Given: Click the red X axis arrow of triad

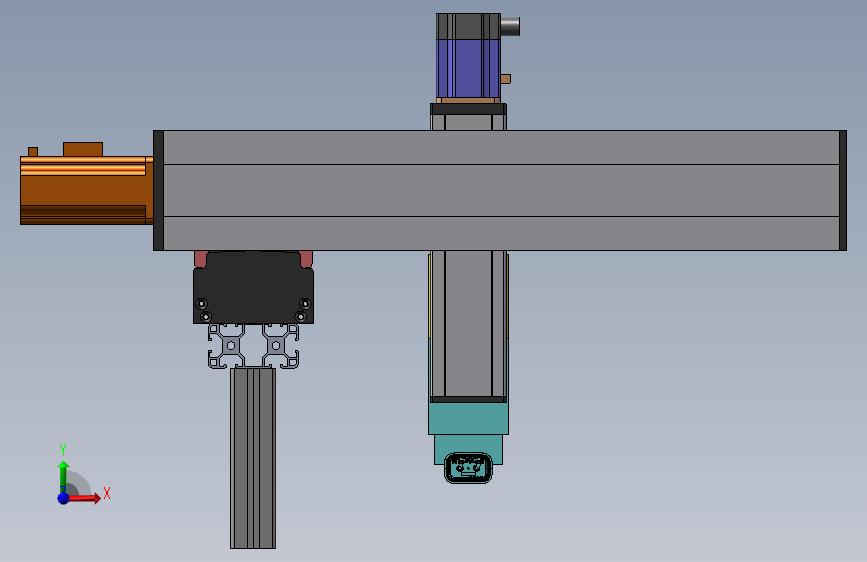Looking at the screenshot, I should pyautogui.click(x=86, y=498).
